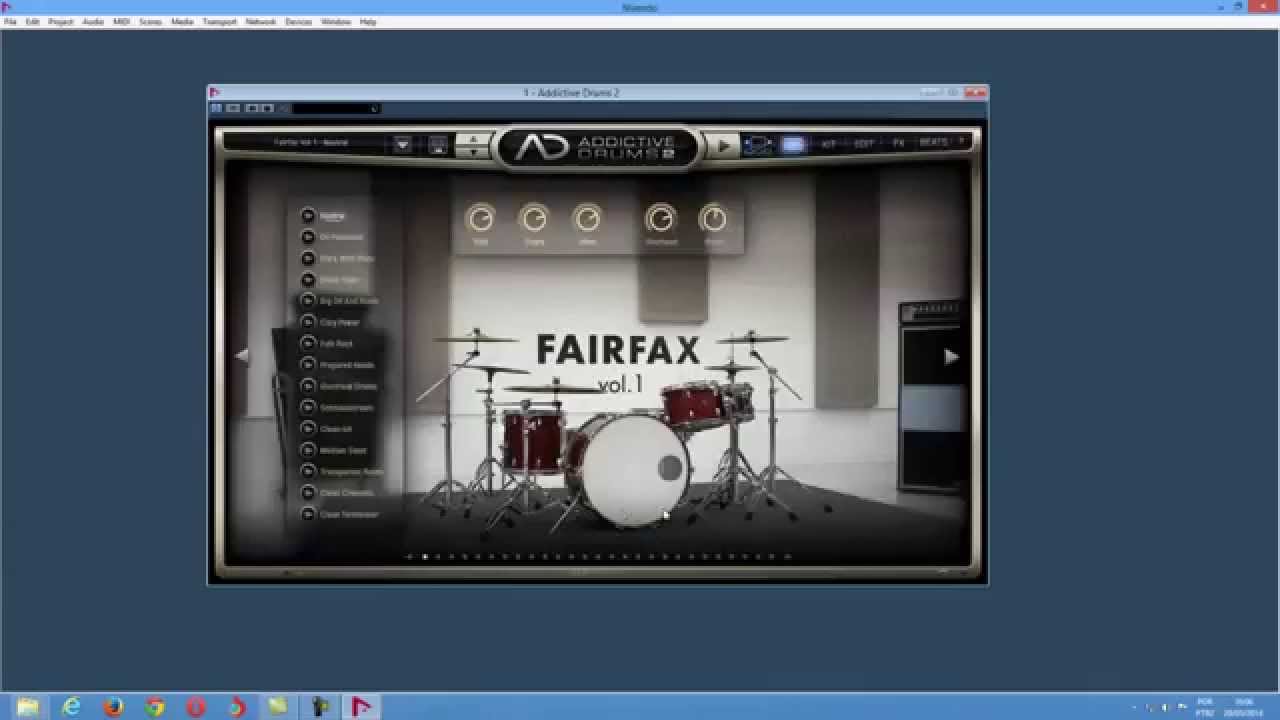
Task: Open the File menu
Action: 10,21
